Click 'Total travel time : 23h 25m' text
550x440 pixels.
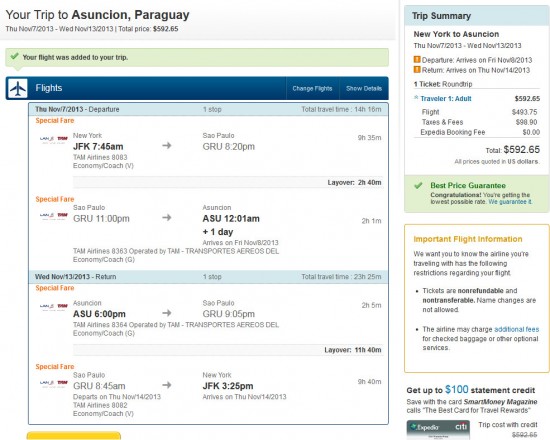coord(341,276)
